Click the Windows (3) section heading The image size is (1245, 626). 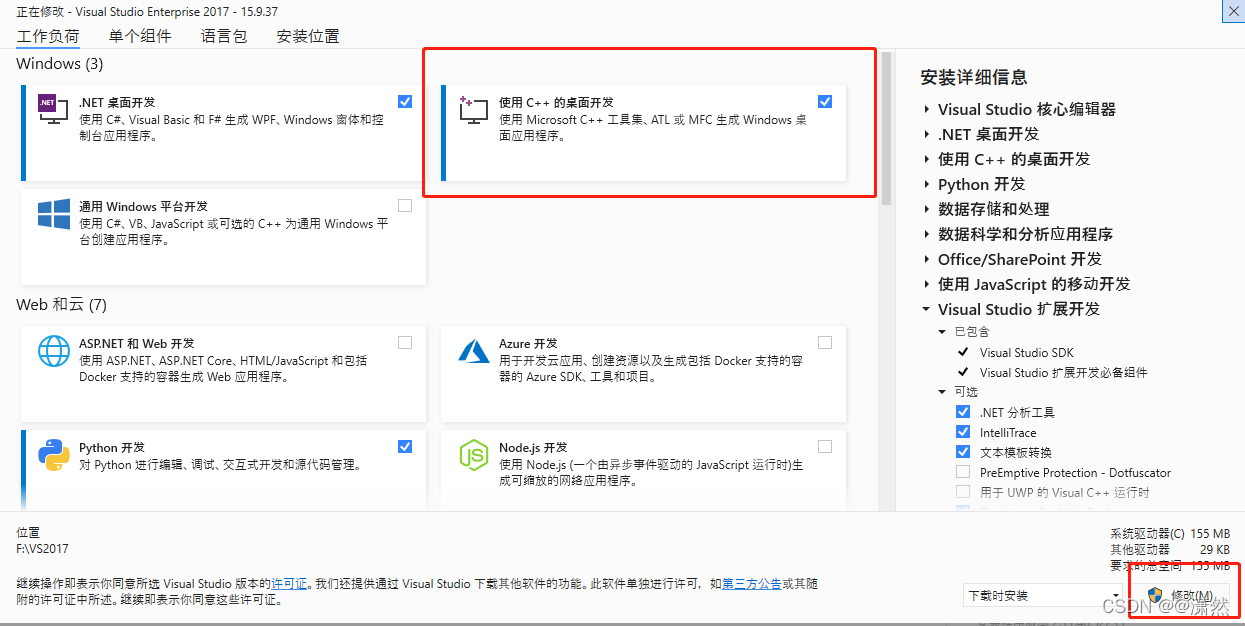click(60, 63)
